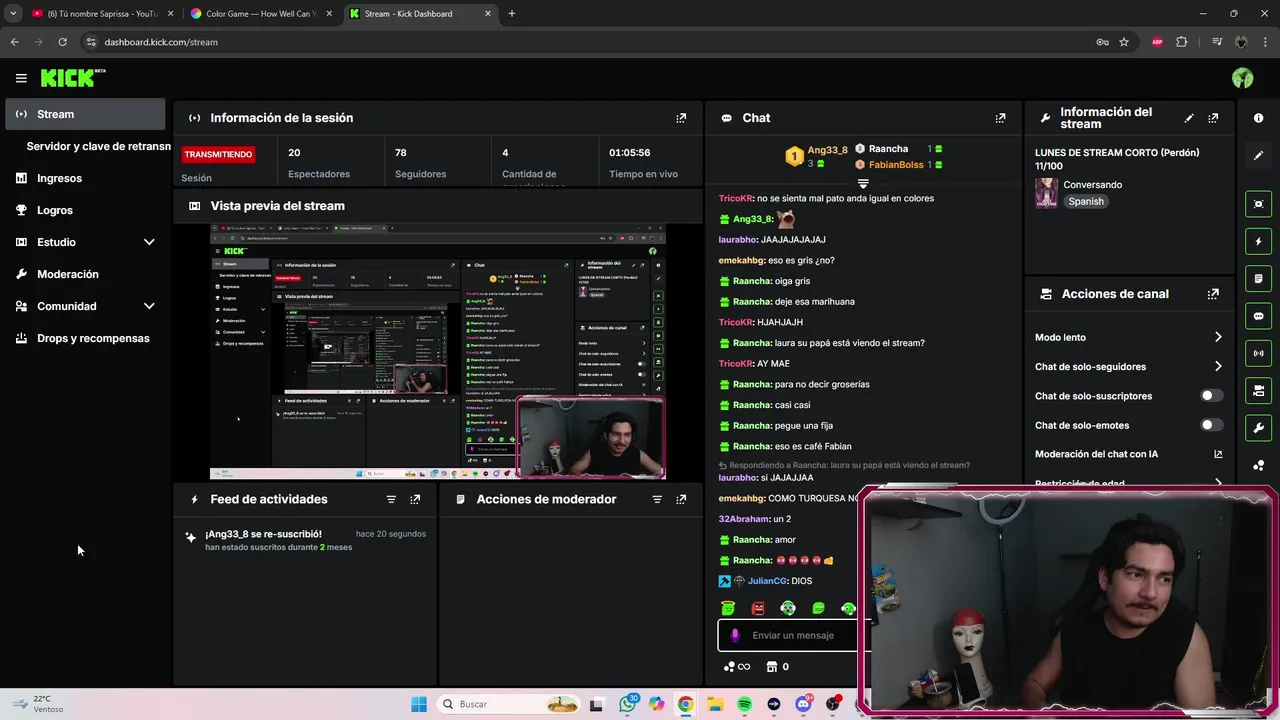Viewport: 1280px width, 720px height.
Task: Click the Kick logo in the header
Action: (x=73, y=78)
